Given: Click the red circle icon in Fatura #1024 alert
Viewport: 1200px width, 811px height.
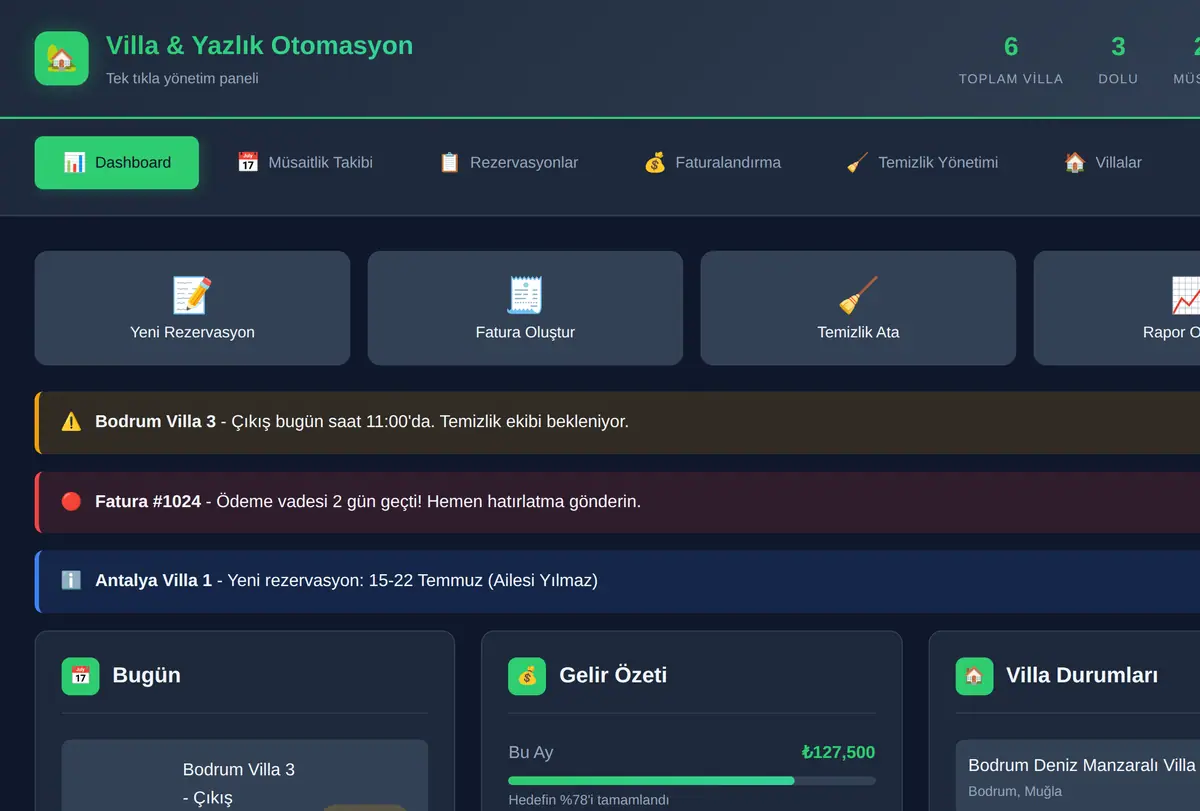Looking at the screenshot, I should click(71, 501).
